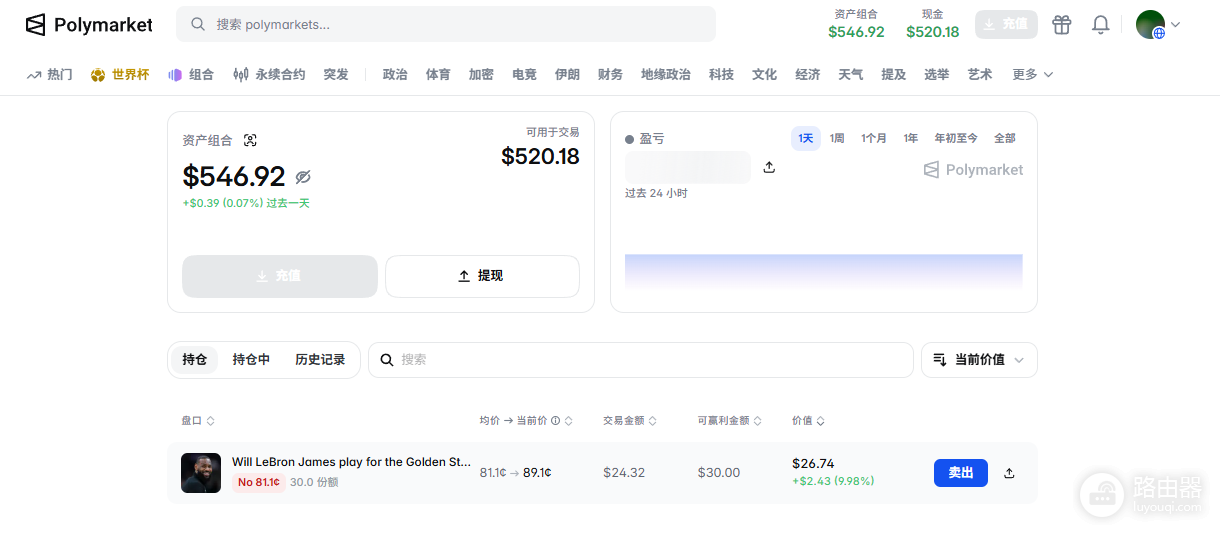
Task: Open the 提及 category
Action: tap(893, 74)
